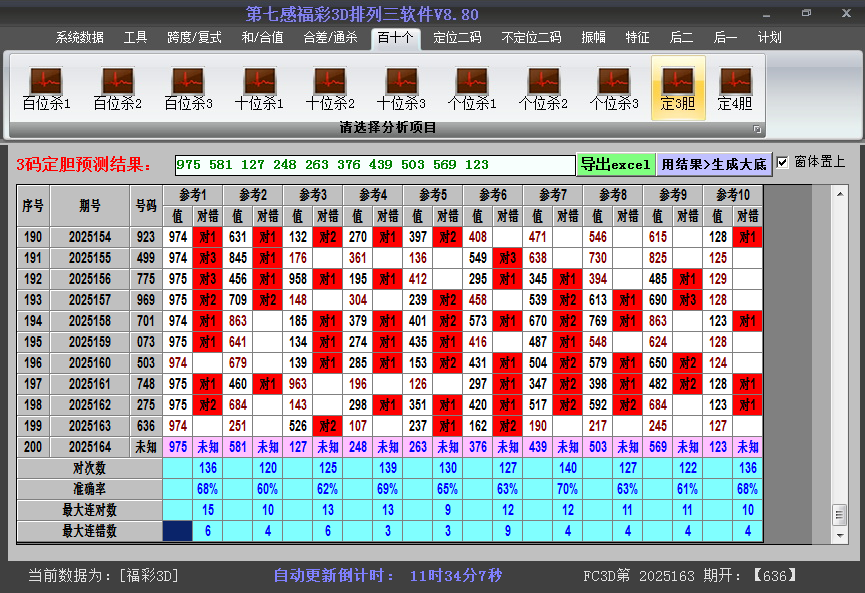Click the table vertical scrollbar thumb
The image size is (865, 593).
click(x=840, y=515)
